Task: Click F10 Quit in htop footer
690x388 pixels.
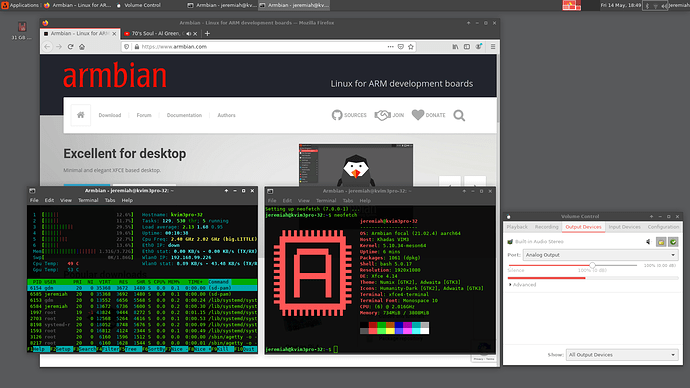Action: (245, 349)
